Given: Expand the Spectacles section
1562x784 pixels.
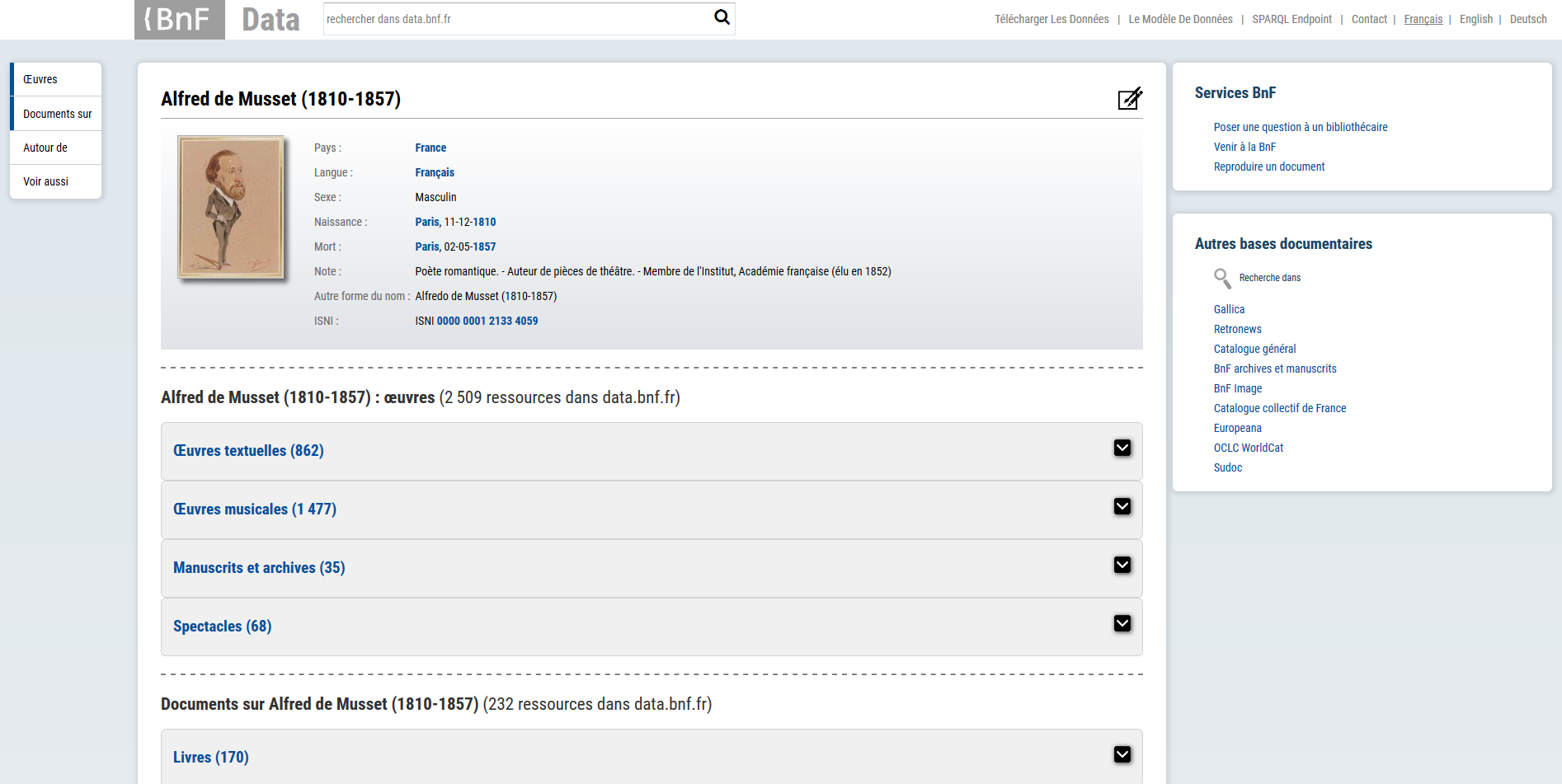Looking at the screenshot, I should tap(1122, 623).
